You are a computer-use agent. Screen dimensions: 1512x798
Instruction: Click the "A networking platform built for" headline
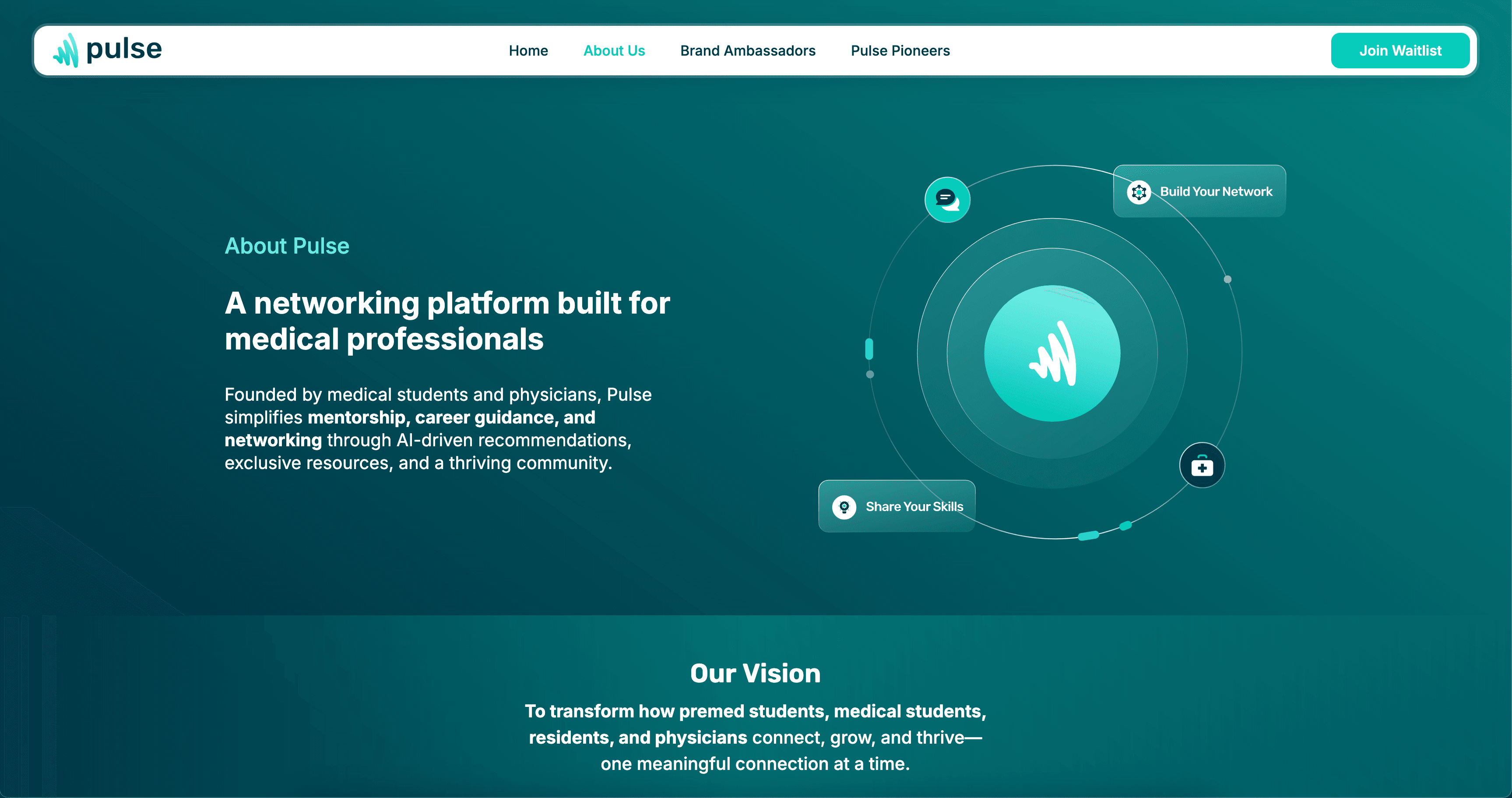447,303
